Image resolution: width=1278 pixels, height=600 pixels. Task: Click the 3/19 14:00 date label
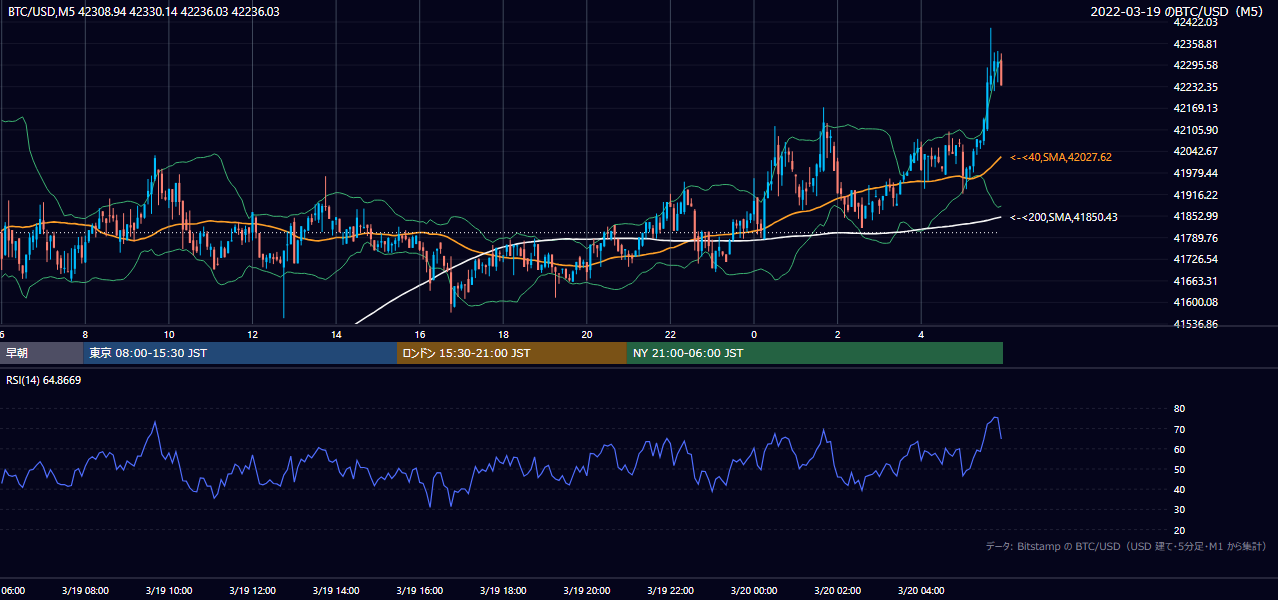336,591
